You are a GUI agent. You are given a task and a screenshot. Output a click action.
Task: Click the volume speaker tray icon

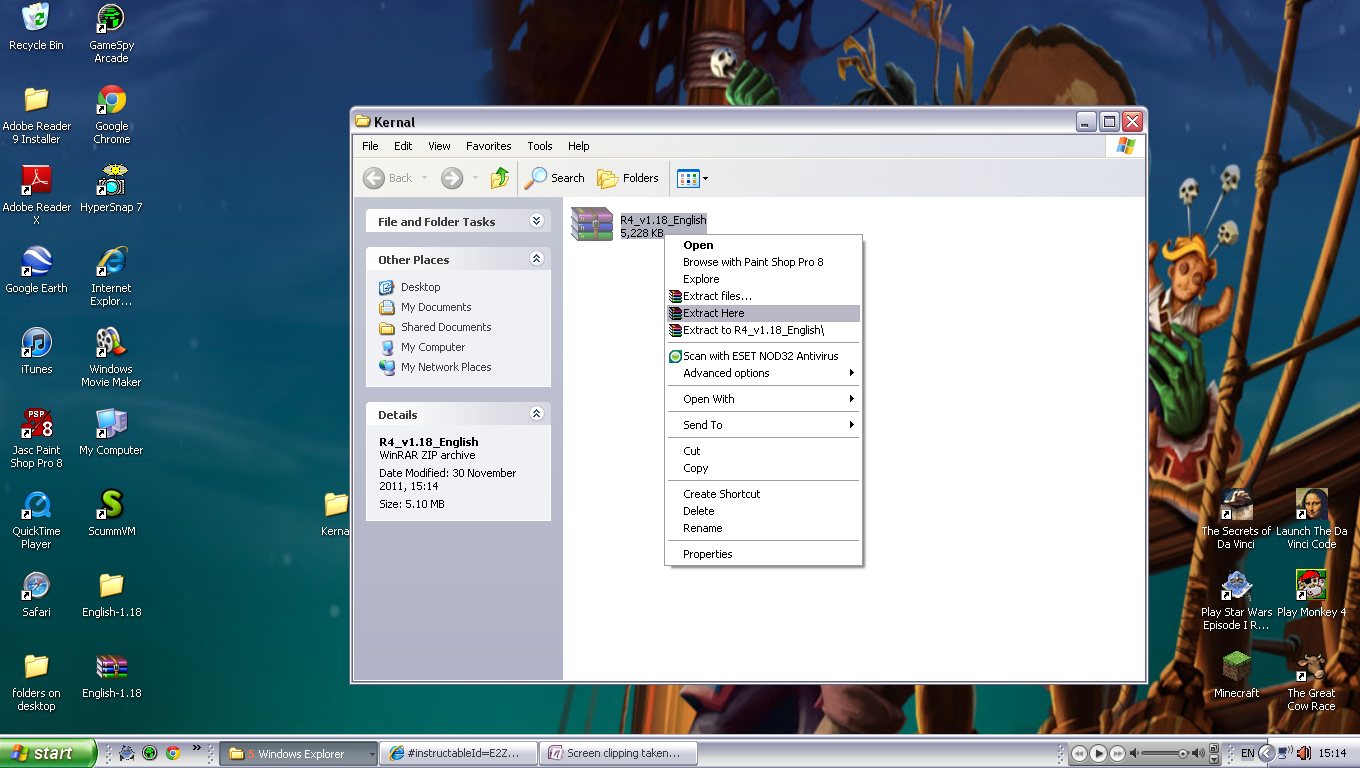point(1304,753)
